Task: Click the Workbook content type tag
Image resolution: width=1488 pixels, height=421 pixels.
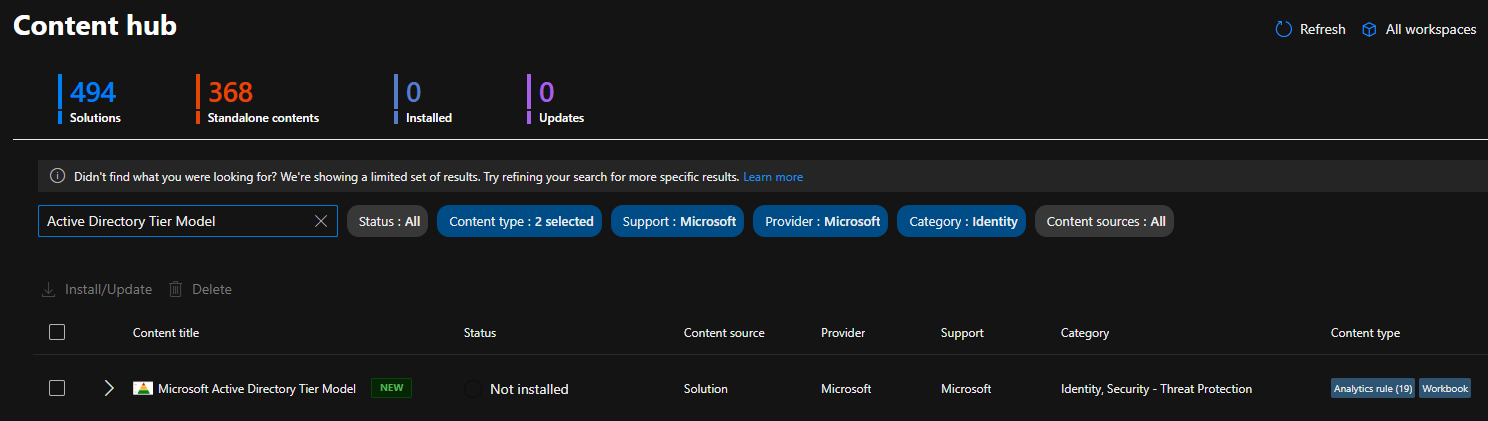Action: (1445, 388)
